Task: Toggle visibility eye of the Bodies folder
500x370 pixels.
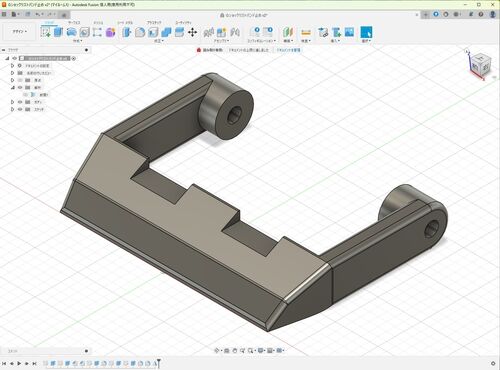Action: (20, 102)
